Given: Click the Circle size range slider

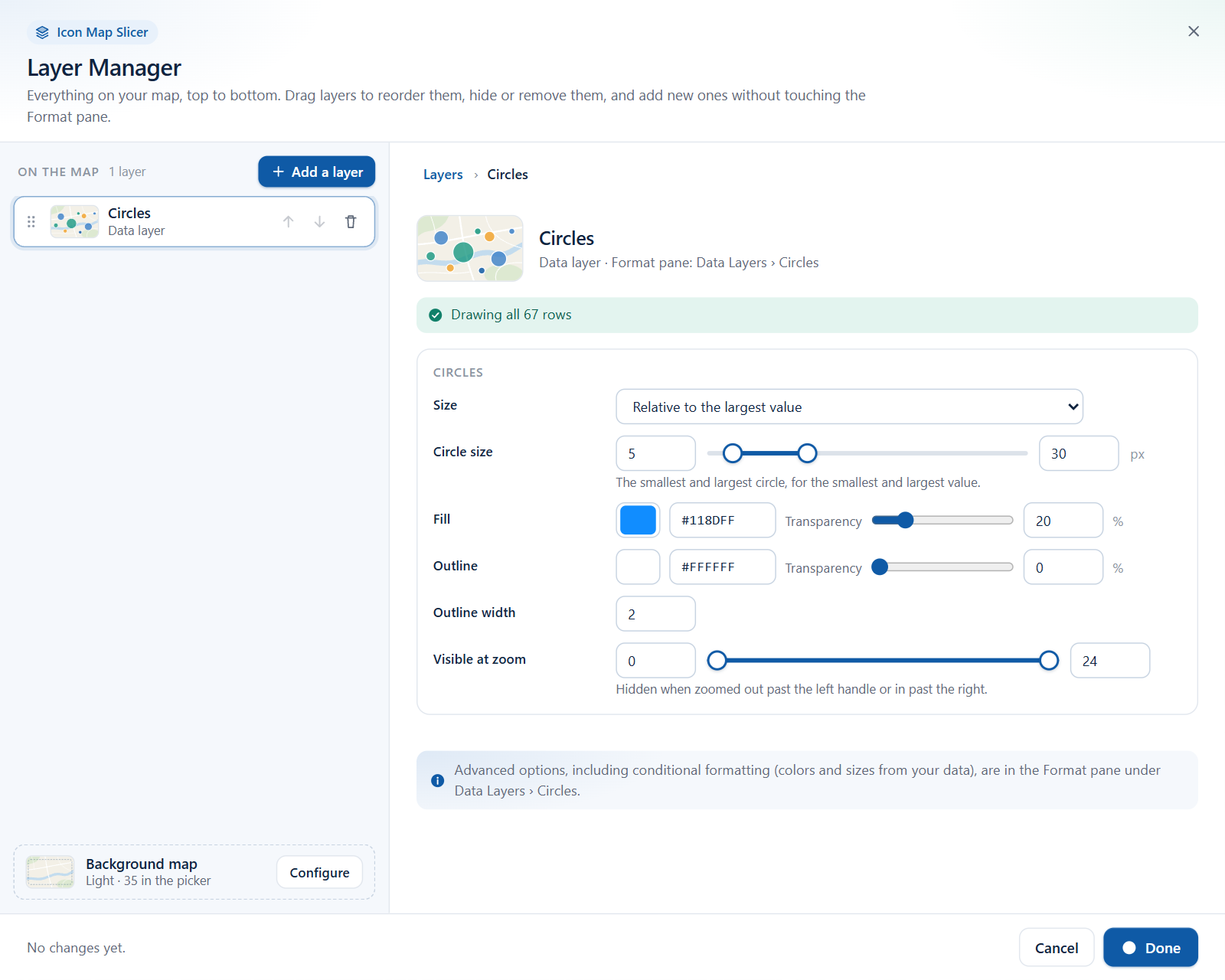Looking at the screenshot, I should pyautogui.click(x=867, y=453).
